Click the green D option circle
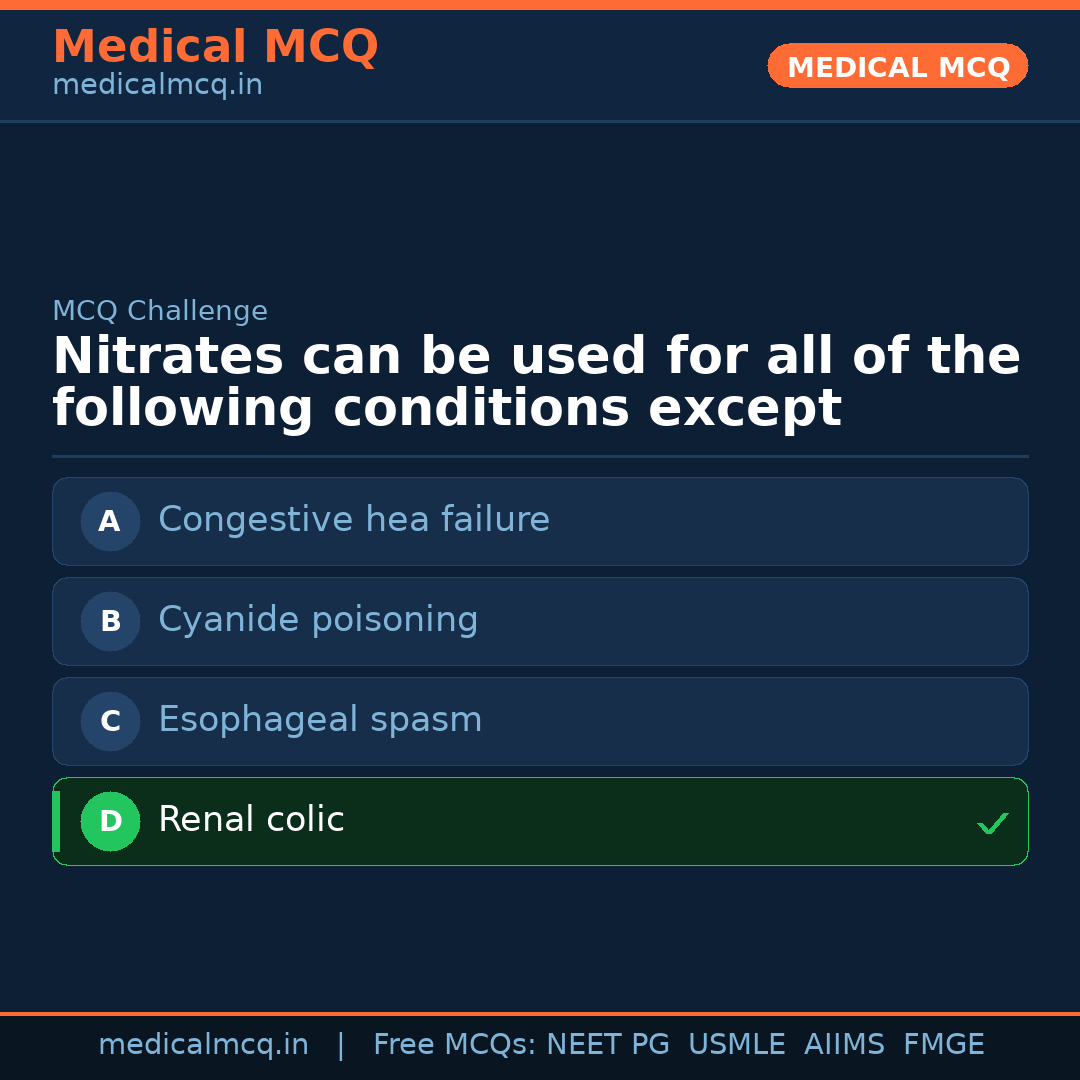This screenshot has width=1080, height=1080. tap(110, 821)
